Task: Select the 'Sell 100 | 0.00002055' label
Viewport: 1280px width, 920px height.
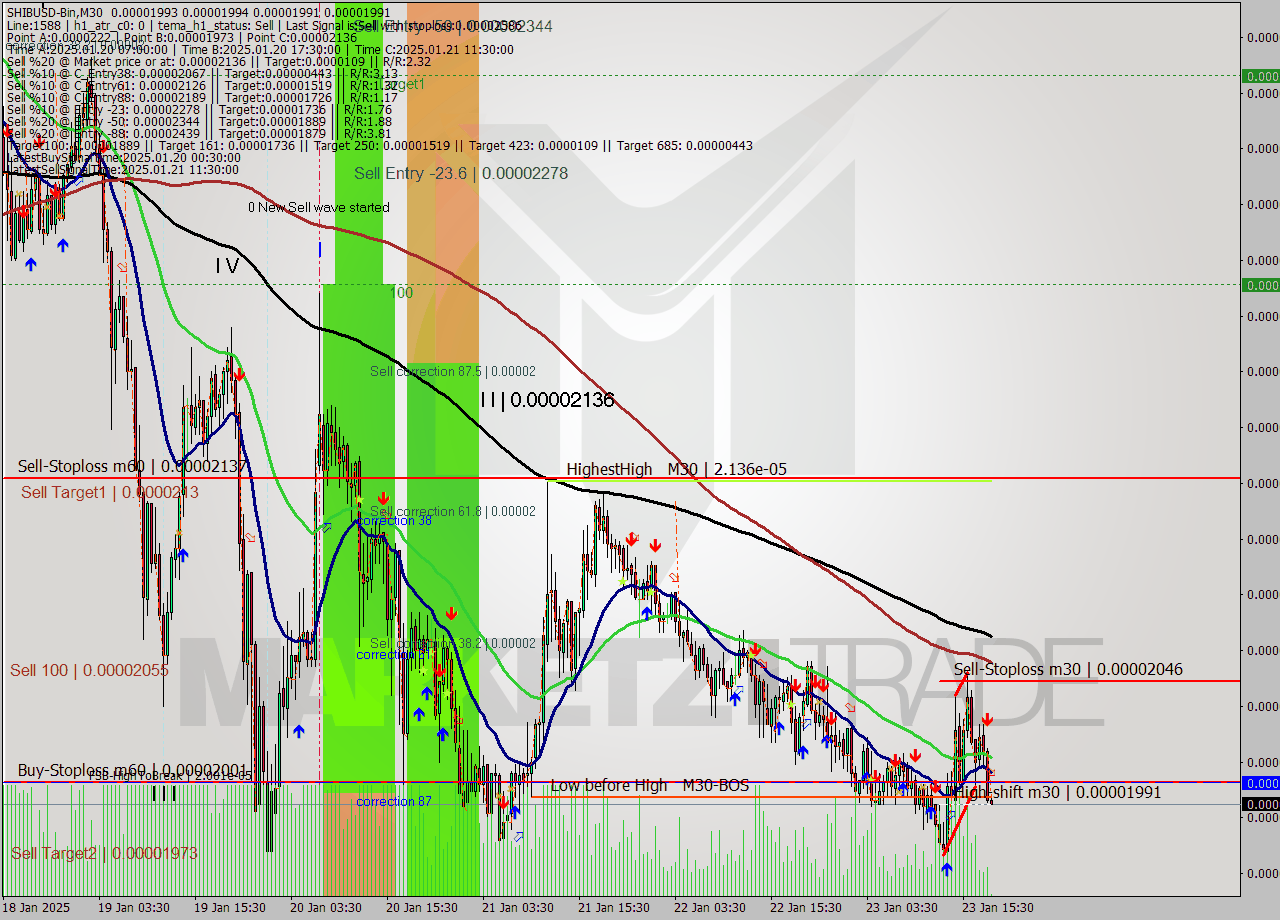Action: tap(90, 670)
